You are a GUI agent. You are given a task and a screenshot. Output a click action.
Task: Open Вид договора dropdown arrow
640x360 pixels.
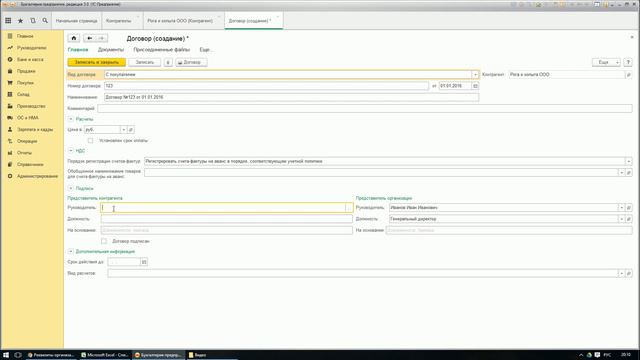pyautogui.click(x=475, y=75)
